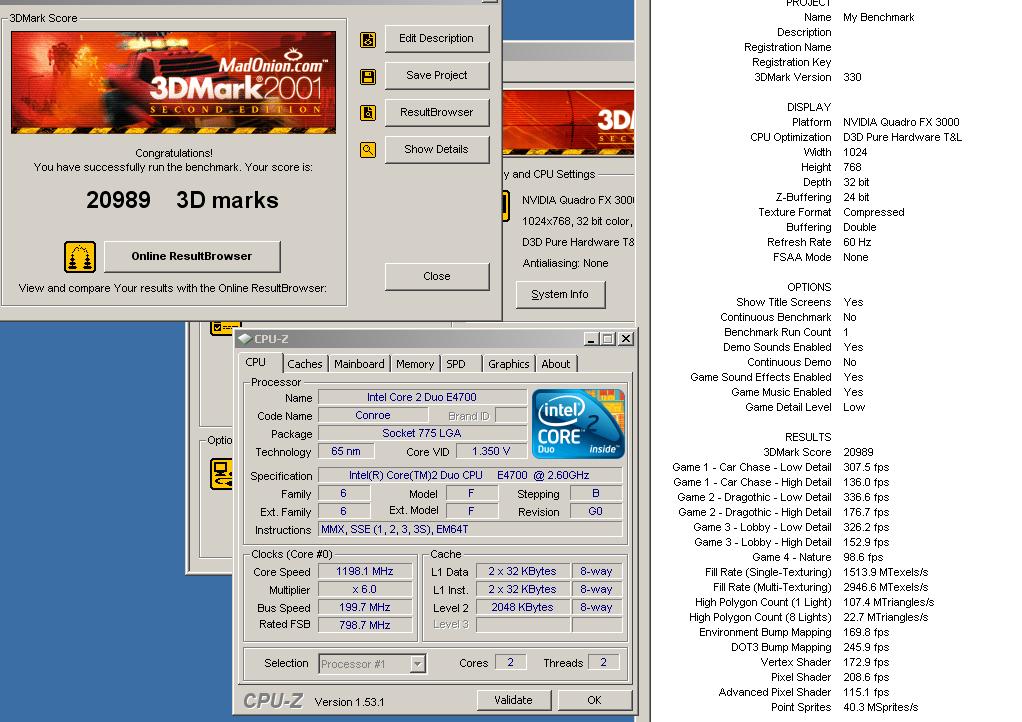Viewport: 1022px width, 722px height.
Task: Click the Save Project floppy disk icon
Action: [368, 75]
